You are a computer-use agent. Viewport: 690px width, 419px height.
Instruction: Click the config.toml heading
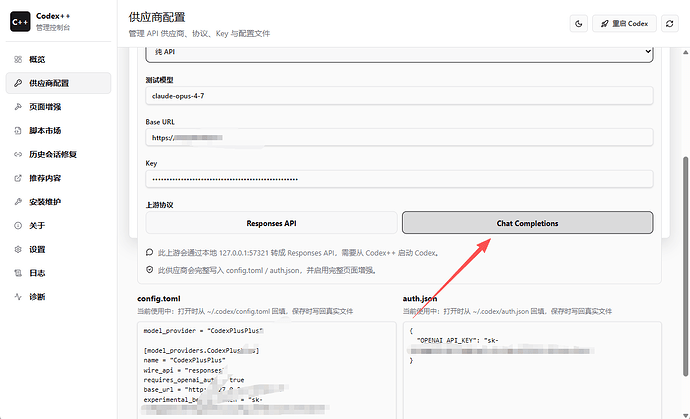[159, 298]
